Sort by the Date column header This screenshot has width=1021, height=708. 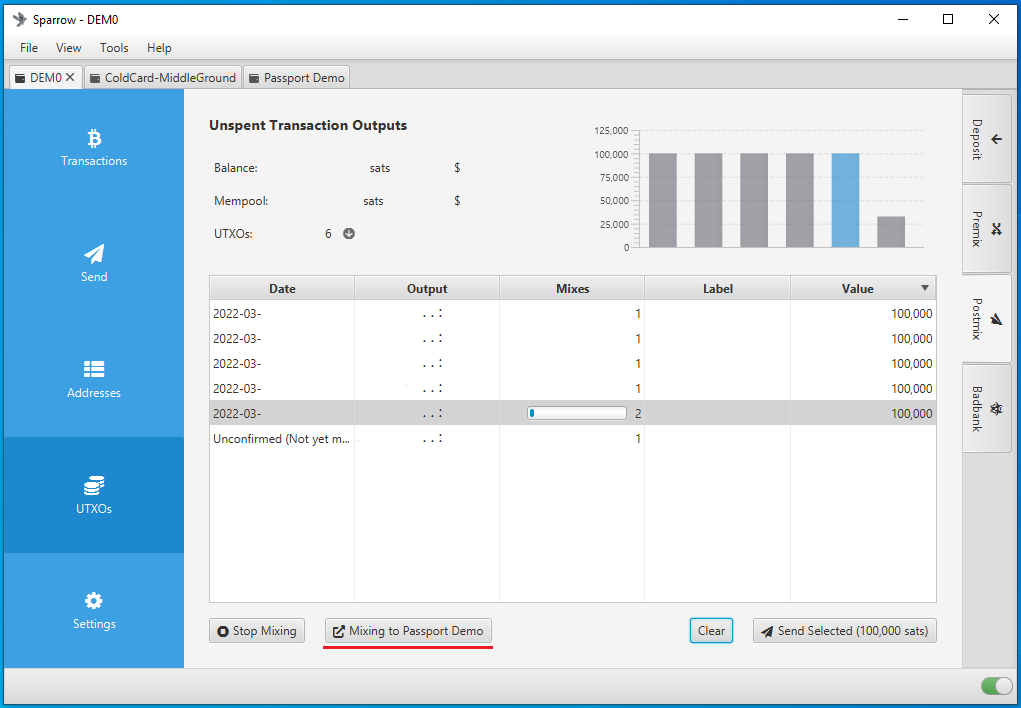tap(282, 289)
